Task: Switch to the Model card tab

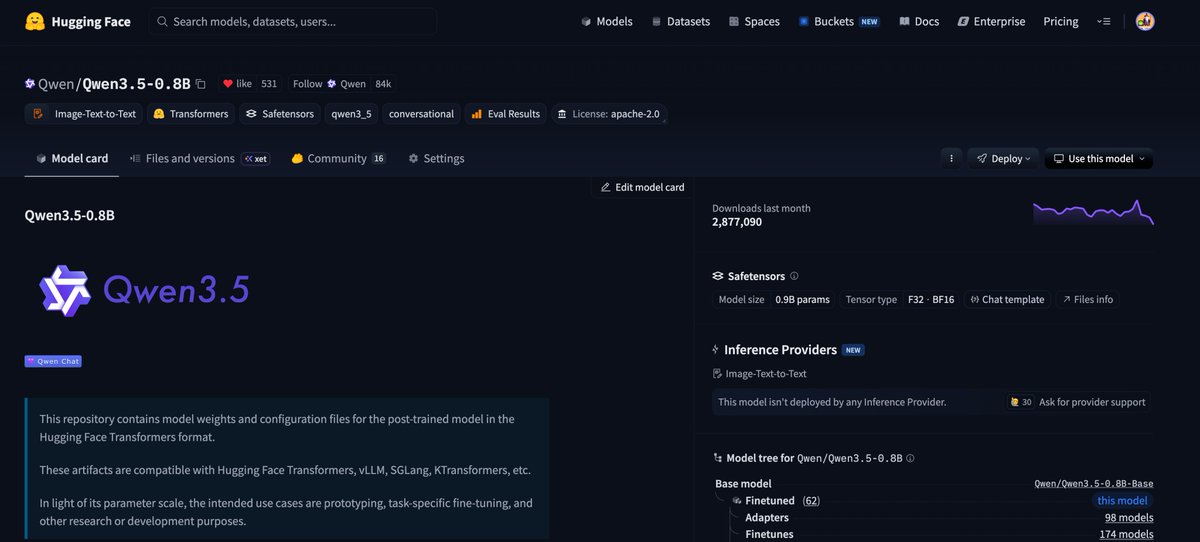Action: tap(72, 158)
